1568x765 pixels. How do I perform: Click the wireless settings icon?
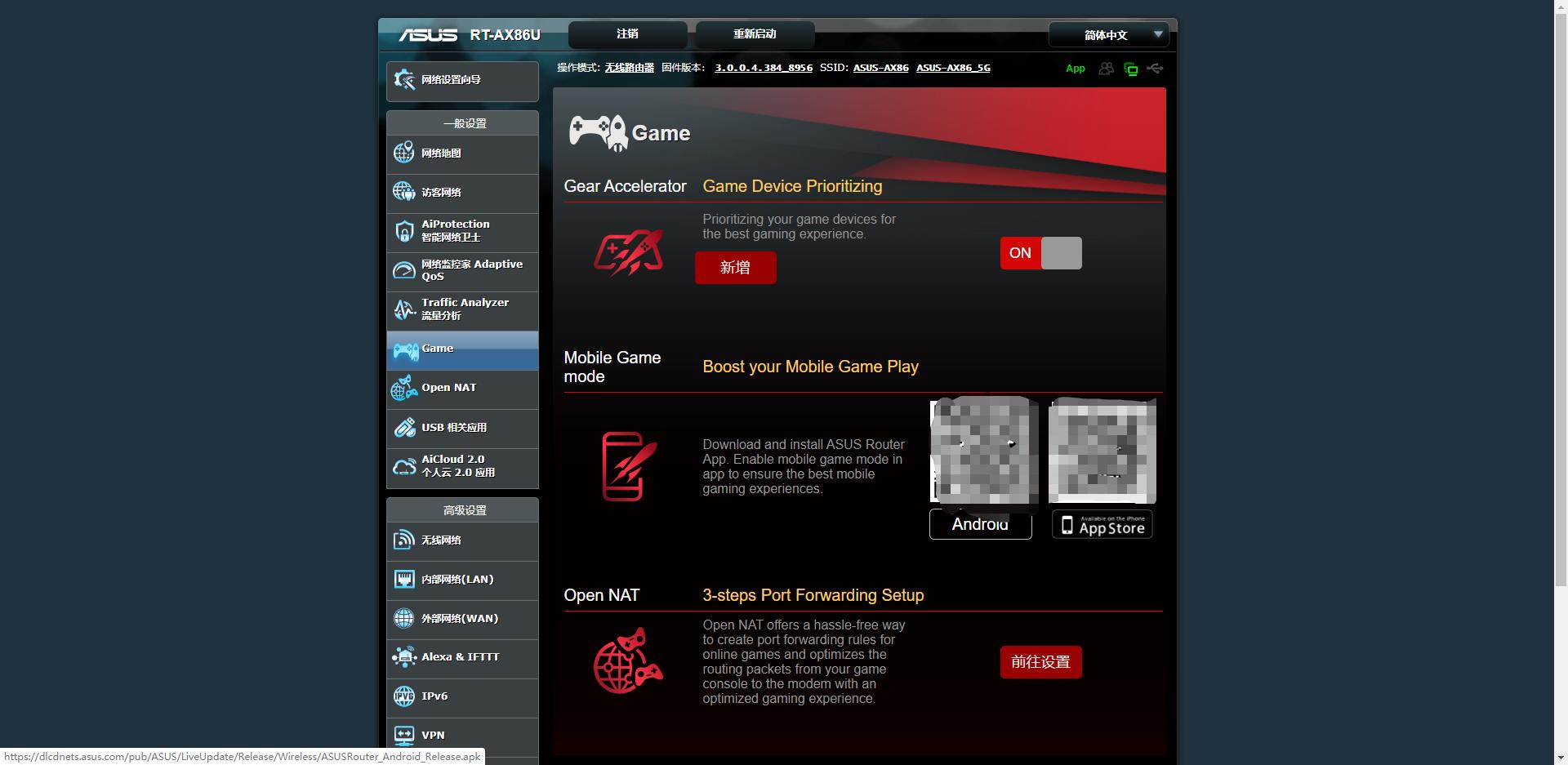[x=404, y=540]
